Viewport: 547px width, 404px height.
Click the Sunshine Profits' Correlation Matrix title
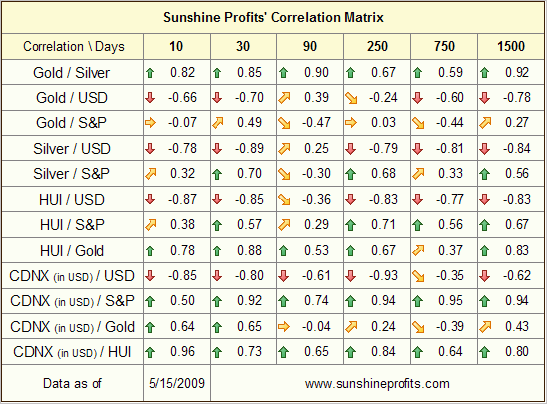point(274,17)
